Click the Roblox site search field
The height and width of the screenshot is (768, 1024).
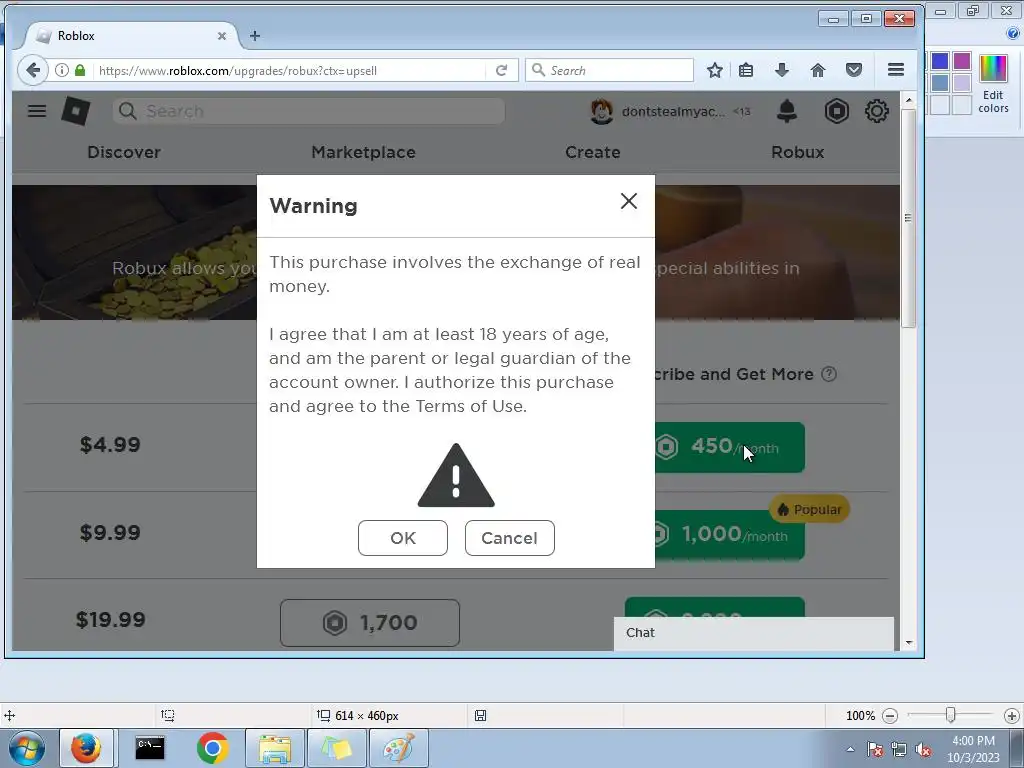point(309,111)
